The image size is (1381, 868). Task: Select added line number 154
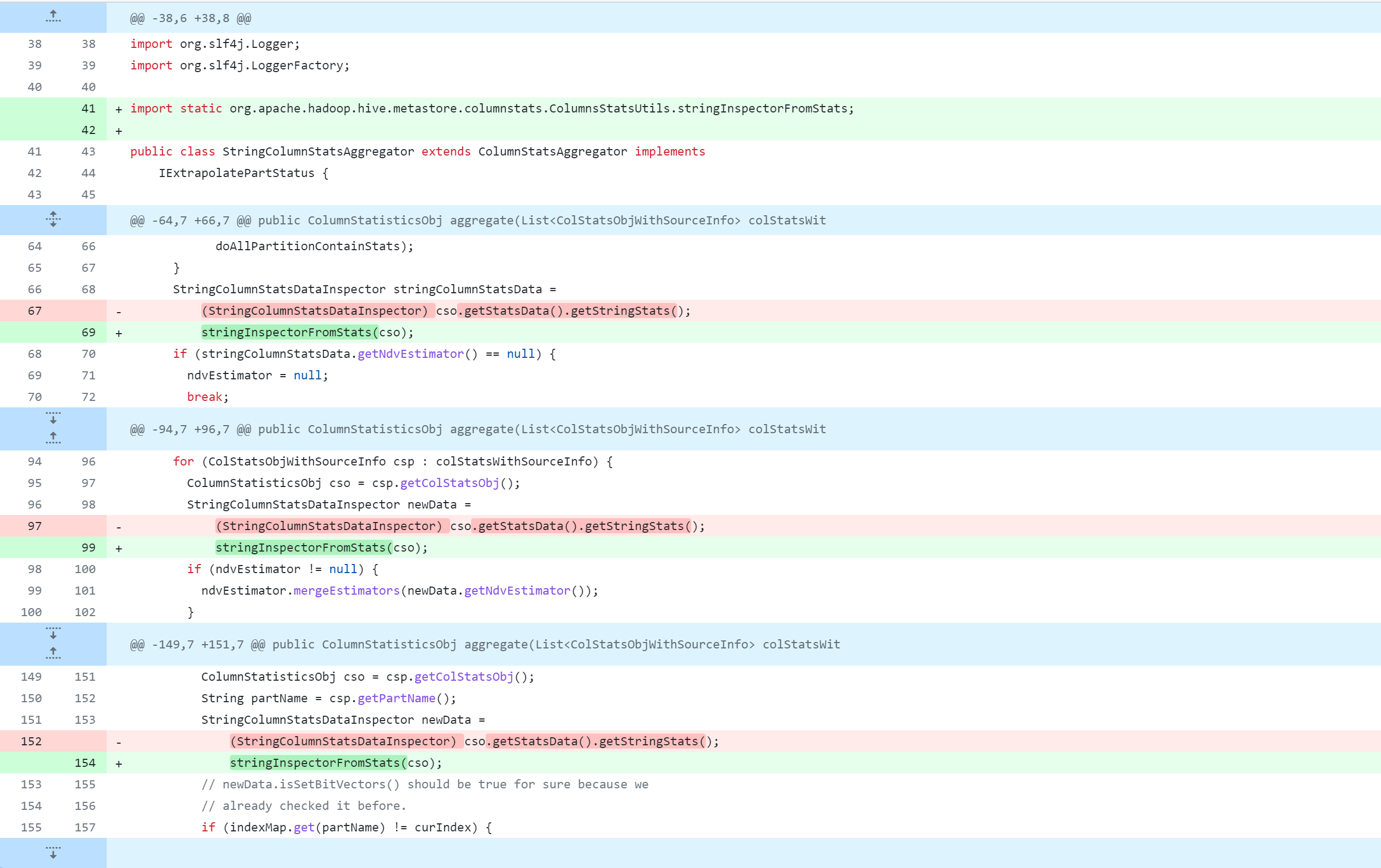[x=85, y=763]
